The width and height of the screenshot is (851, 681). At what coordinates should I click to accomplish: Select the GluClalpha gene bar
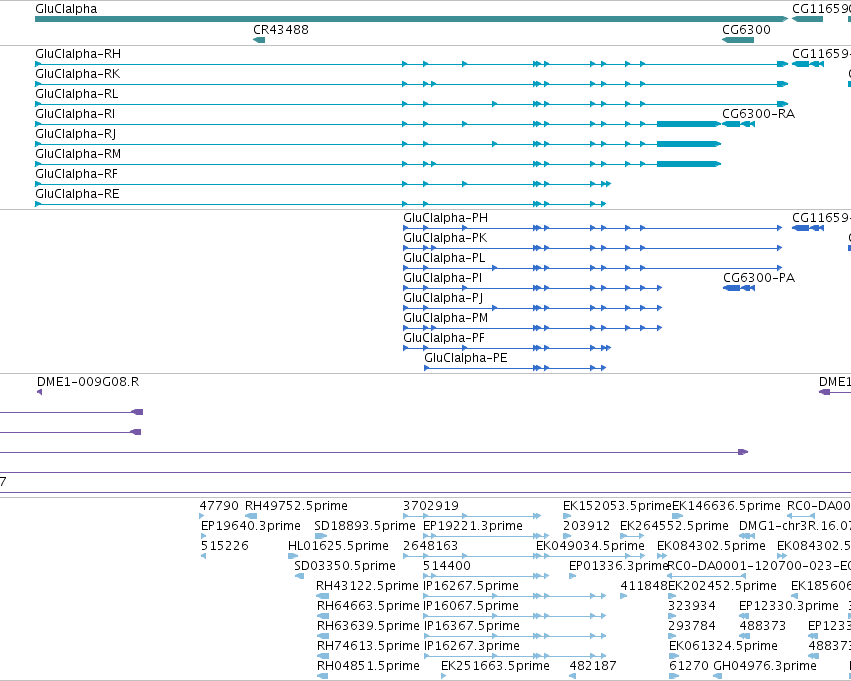click(411, 19)
